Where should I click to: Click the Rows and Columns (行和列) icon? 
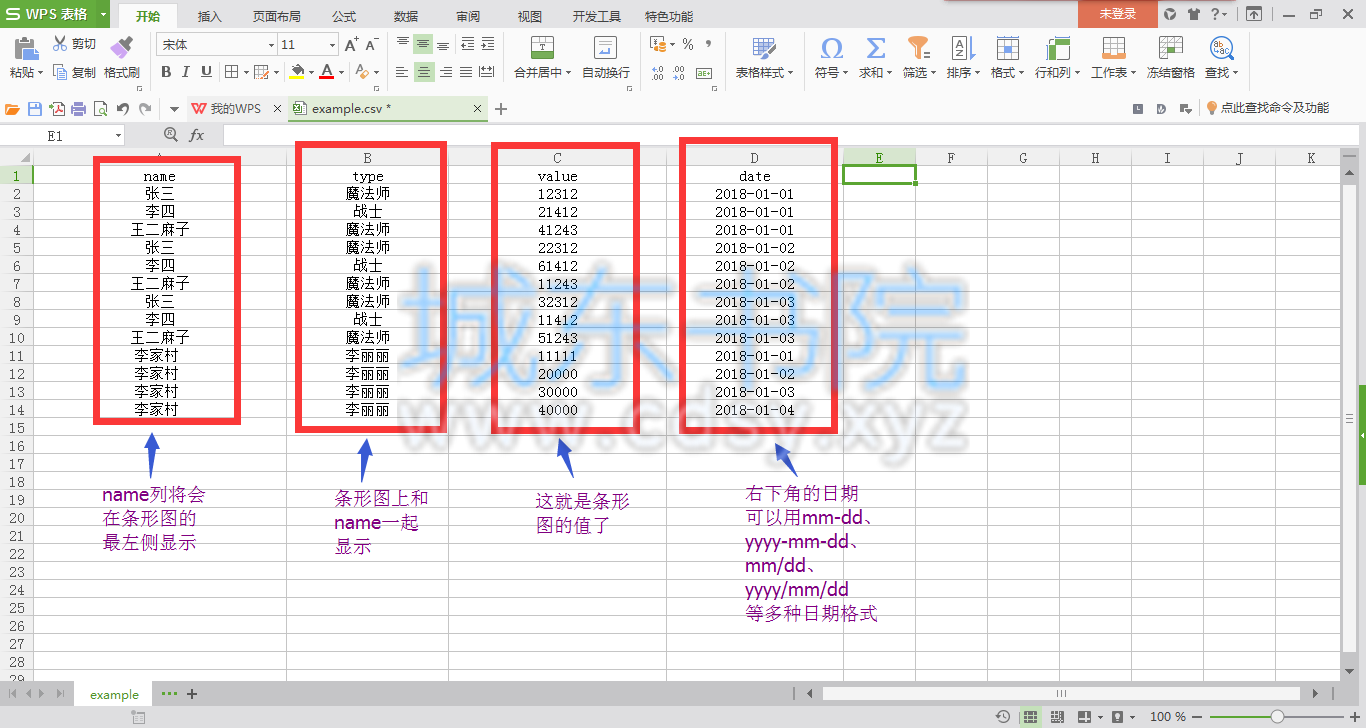point(1058,48)
